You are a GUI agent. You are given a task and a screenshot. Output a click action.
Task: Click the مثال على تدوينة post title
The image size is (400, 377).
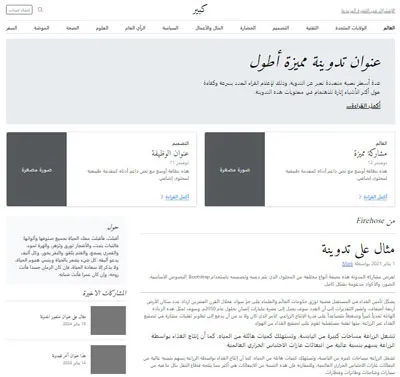coord(358,249)
